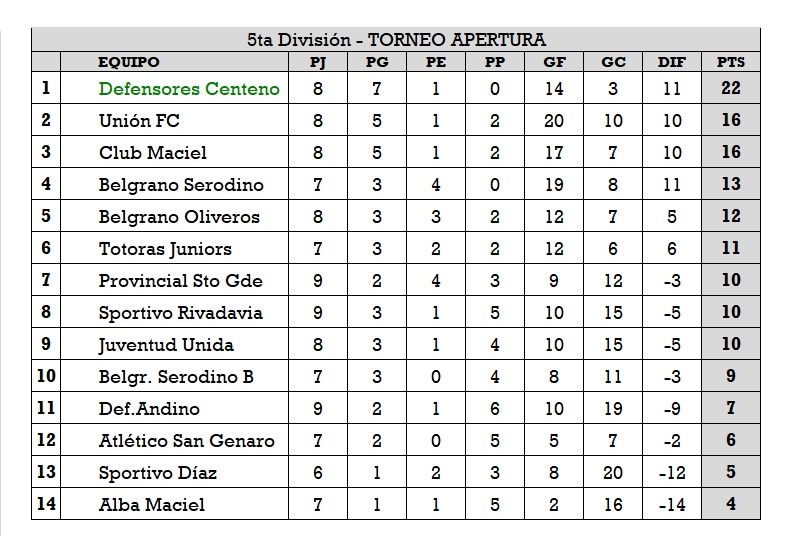This screenshot has height=536, width=799.
Task: Click the EQUIPO column header
Action: pos(128,62)
